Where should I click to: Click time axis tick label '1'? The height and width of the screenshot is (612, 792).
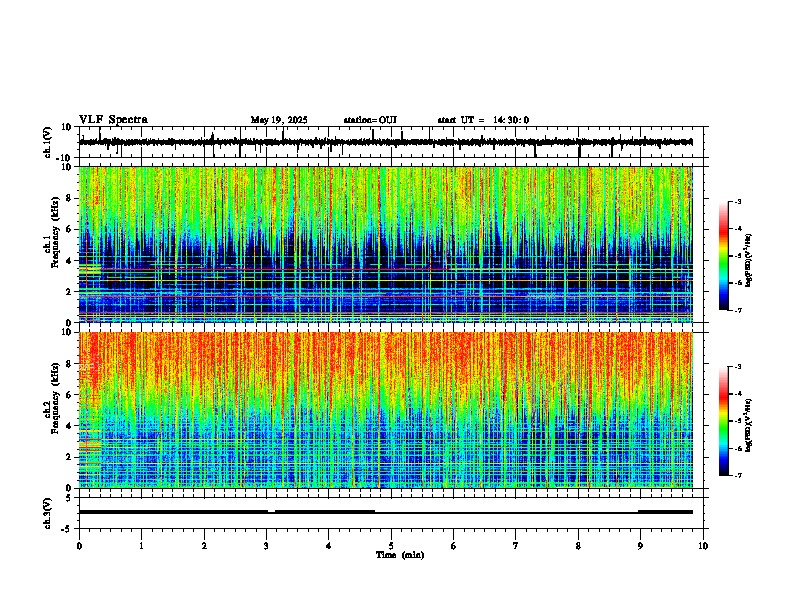(x=141, y=546)
